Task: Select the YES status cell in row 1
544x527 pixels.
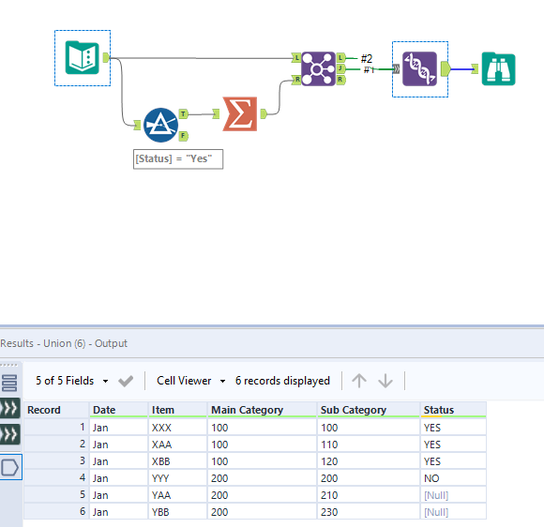Action: 453,427
